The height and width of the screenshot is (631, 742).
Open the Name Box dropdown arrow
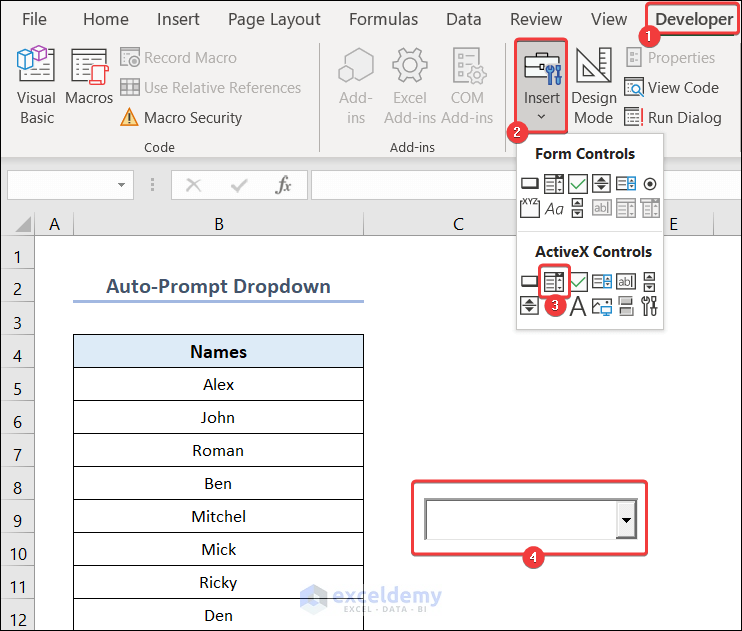pos(122,185)
